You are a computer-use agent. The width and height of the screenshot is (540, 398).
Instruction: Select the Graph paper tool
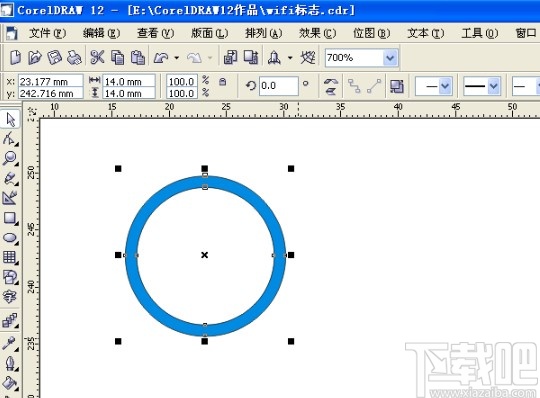pyautogui.click(x=10, y=257)
